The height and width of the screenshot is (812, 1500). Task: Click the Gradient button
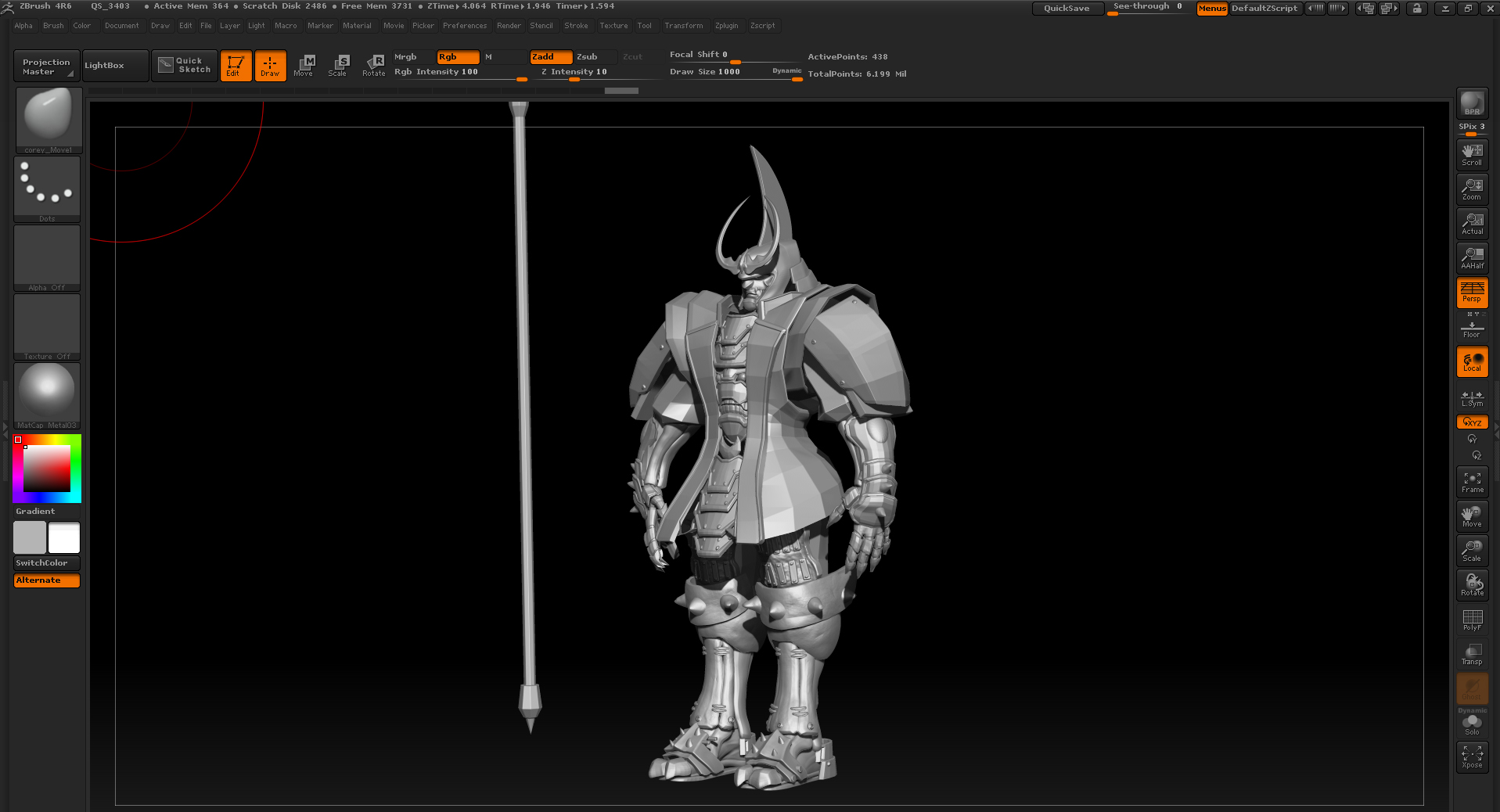(x=47, y=511)
